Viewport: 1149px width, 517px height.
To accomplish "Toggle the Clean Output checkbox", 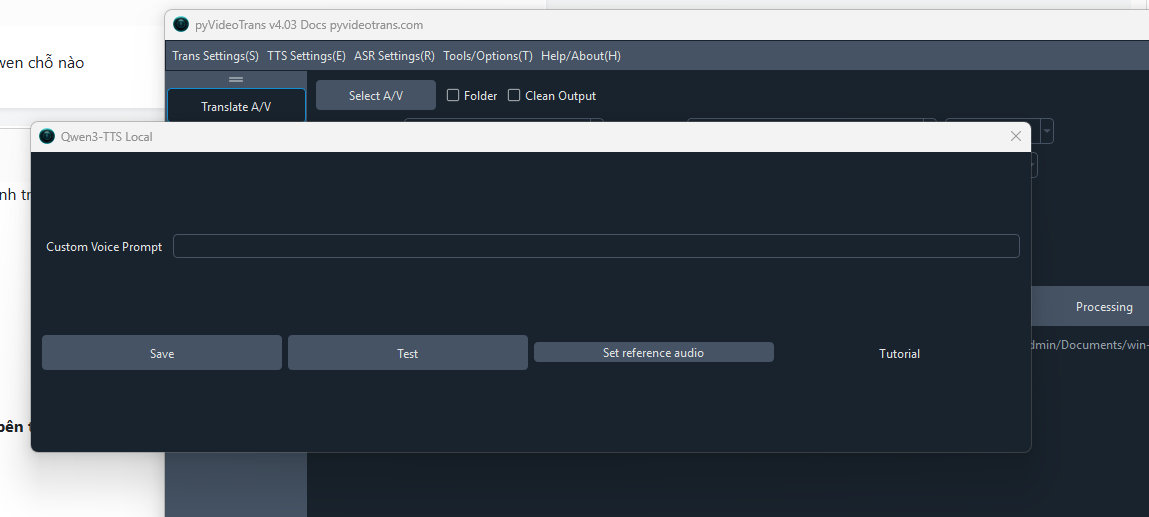I will (514, 95).
